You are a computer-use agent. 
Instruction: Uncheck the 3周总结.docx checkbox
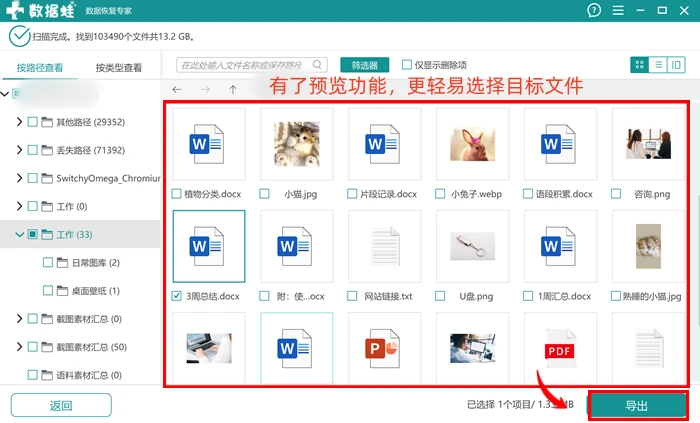coord(176,296)
